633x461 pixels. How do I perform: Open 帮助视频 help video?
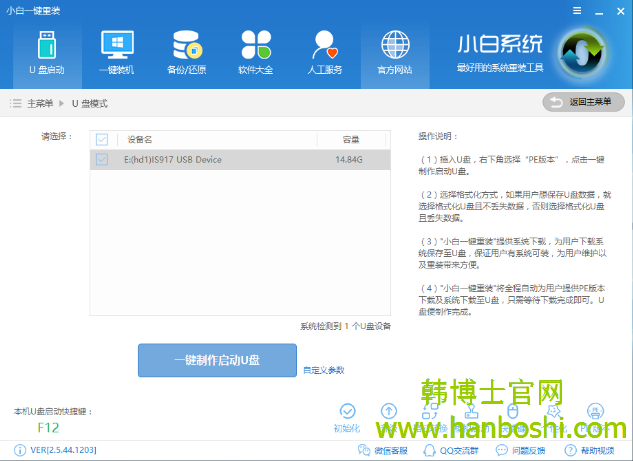click(x=590, y=451)
